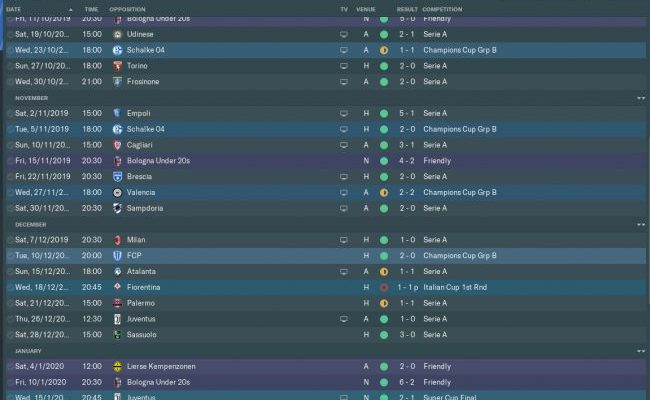Viewport: 650px width, 400px height.
Task: Collapse the December fixtures section
Action: pos(641,224)
